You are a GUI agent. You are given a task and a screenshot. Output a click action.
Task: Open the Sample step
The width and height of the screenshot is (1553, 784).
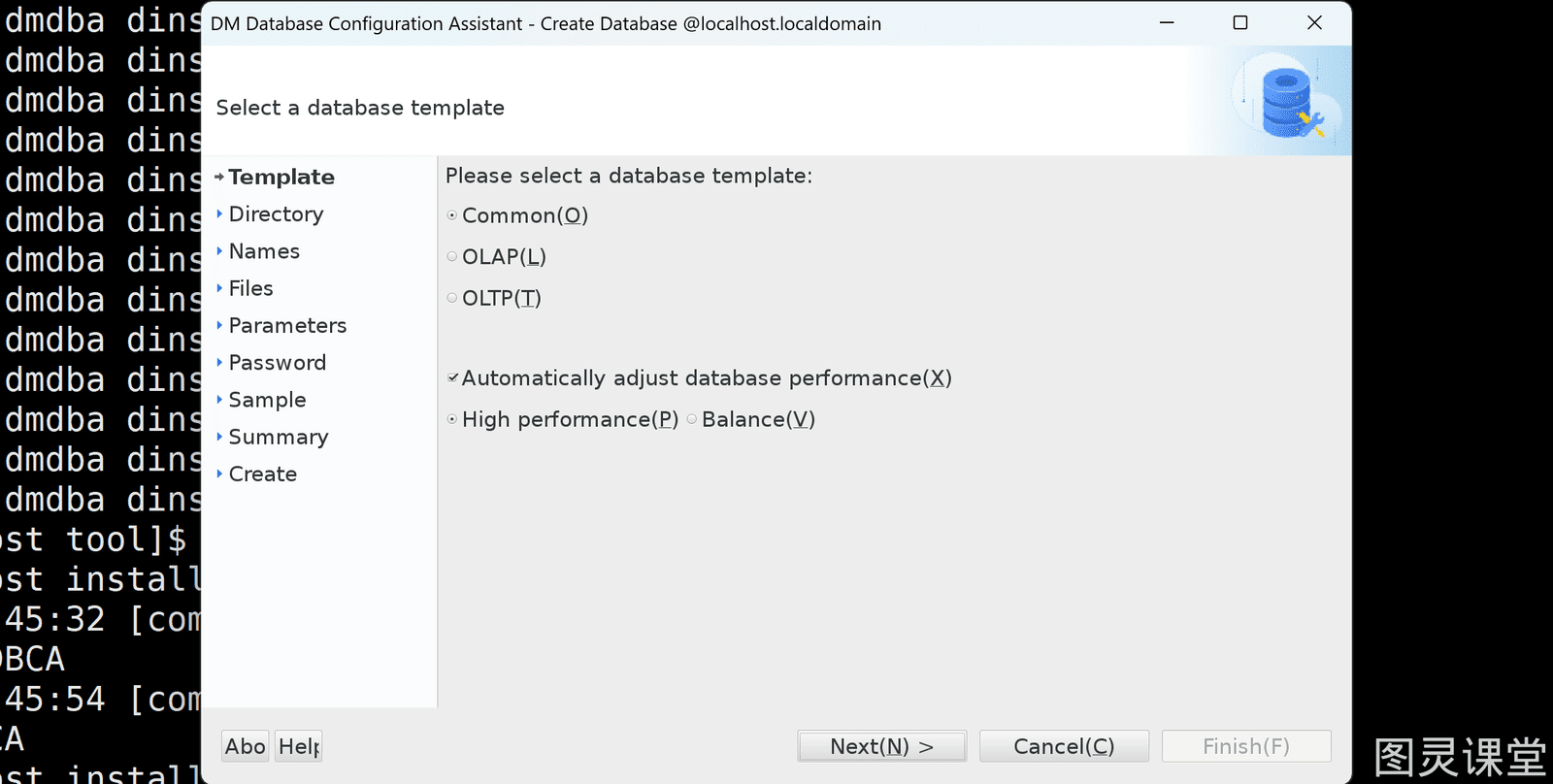click(267, 400)
